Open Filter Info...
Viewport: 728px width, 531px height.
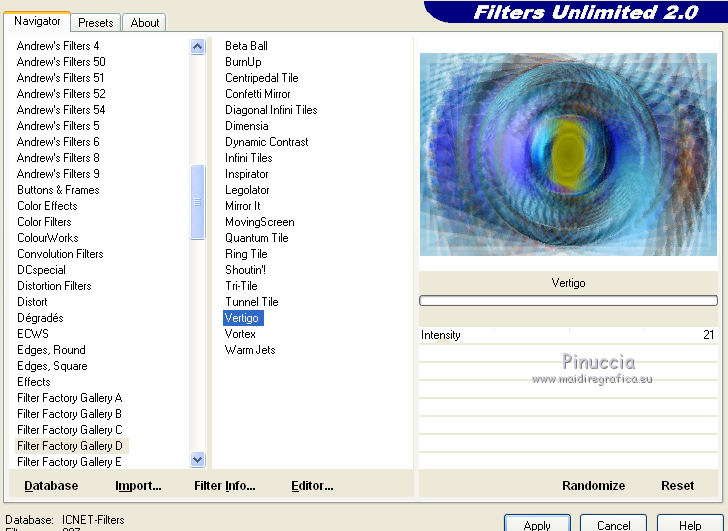225,486
